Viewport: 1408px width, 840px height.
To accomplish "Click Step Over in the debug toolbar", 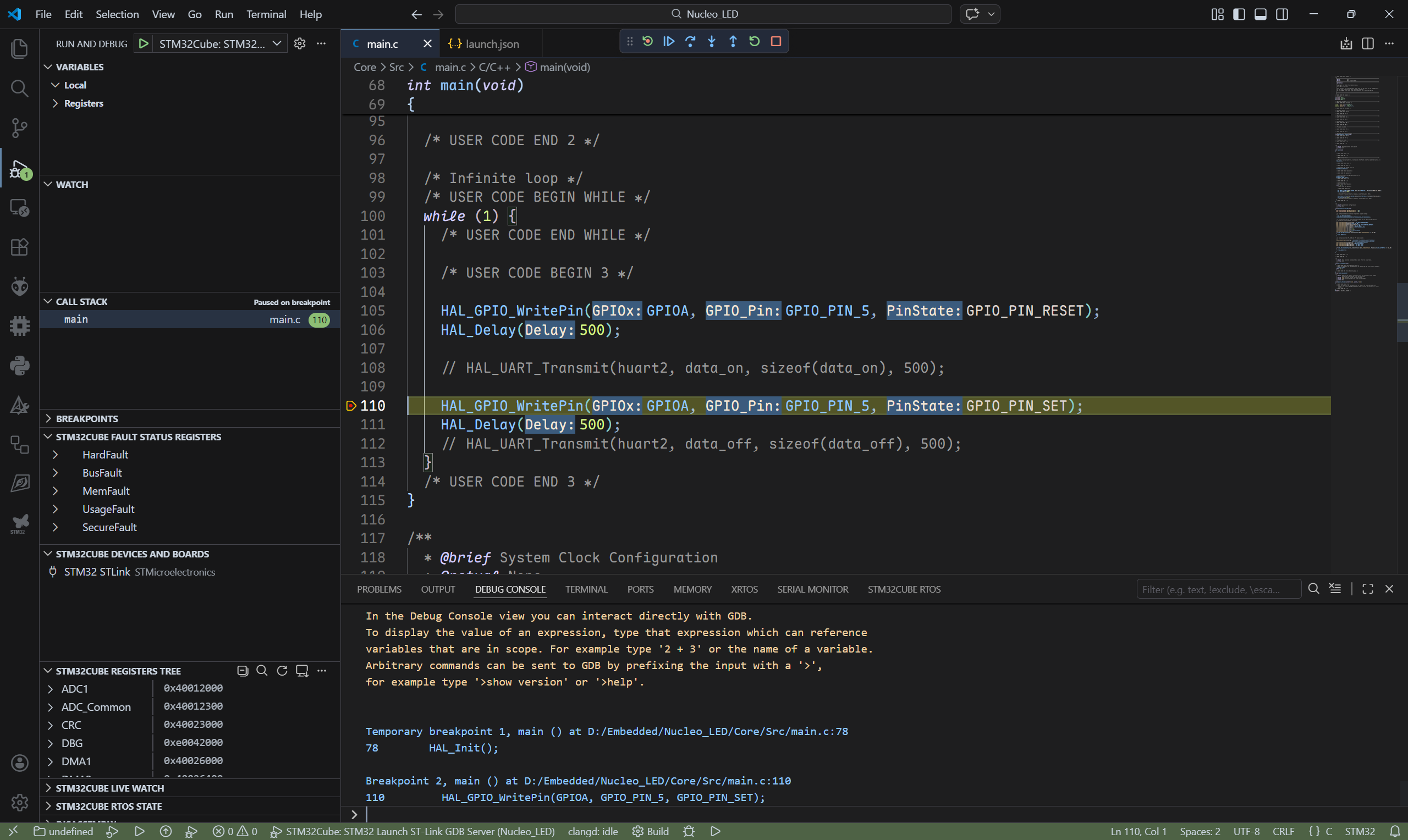I will 690,41.
